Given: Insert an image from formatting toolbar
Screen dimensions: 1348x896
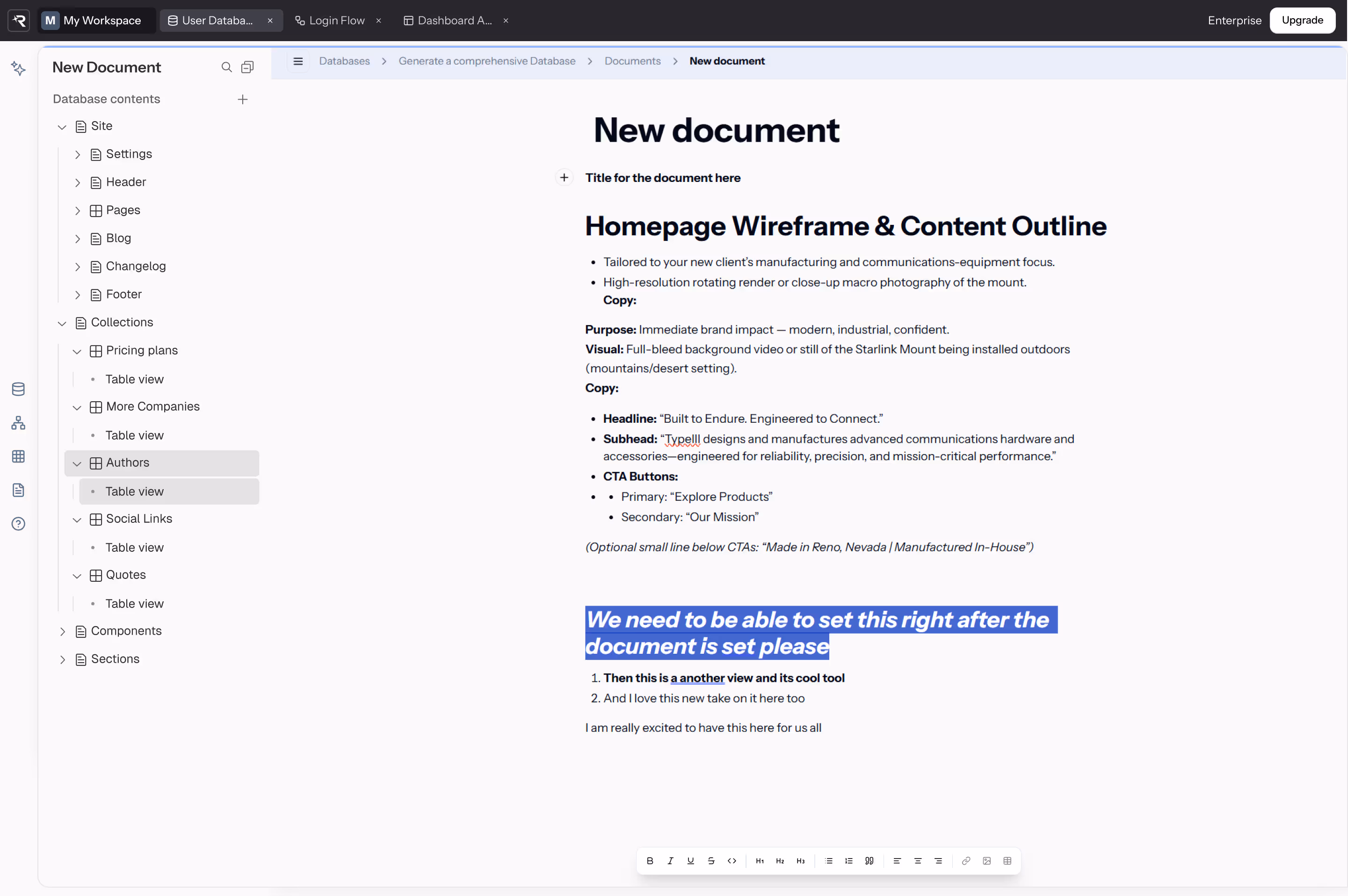Looking at the screenshot, I should [x=986, y=860].
